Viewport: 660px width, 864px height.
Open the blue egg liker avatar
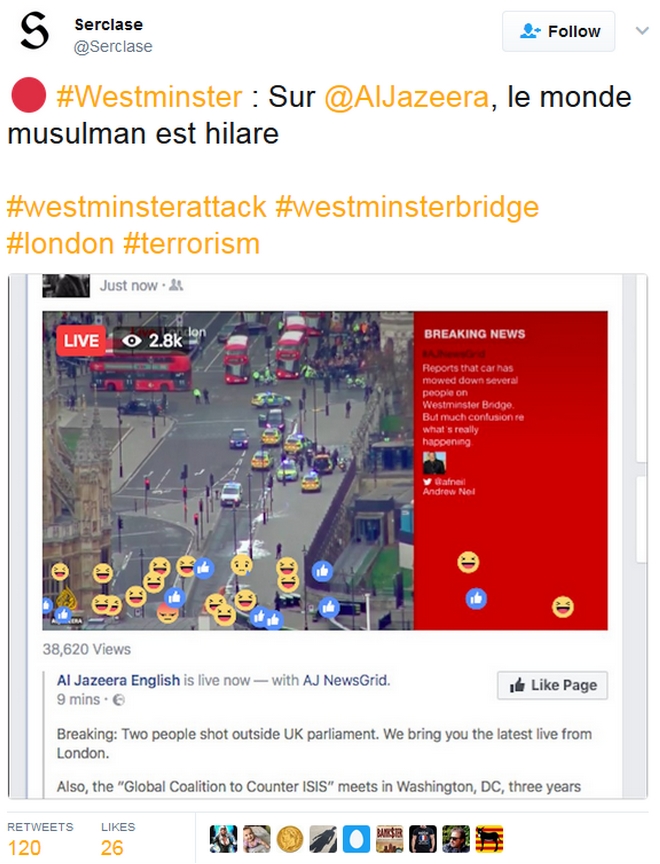pos(356,839)
